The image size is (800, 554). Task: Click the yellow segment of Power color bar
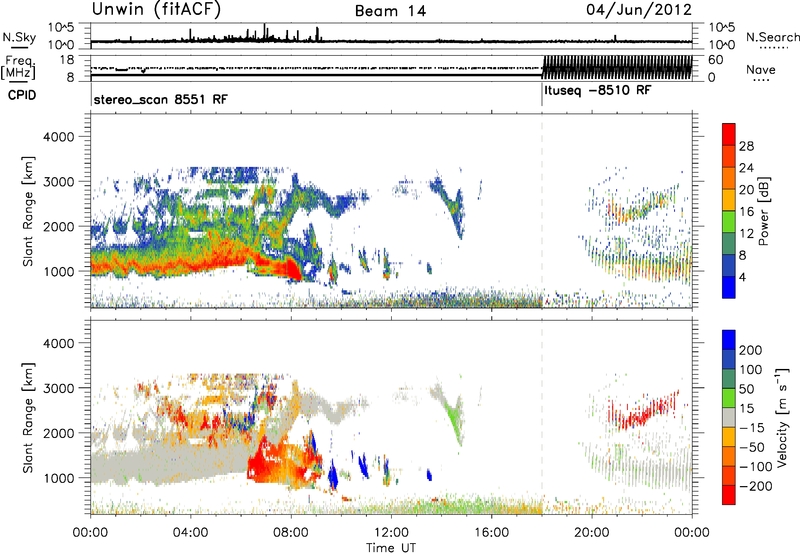point(729,200)
